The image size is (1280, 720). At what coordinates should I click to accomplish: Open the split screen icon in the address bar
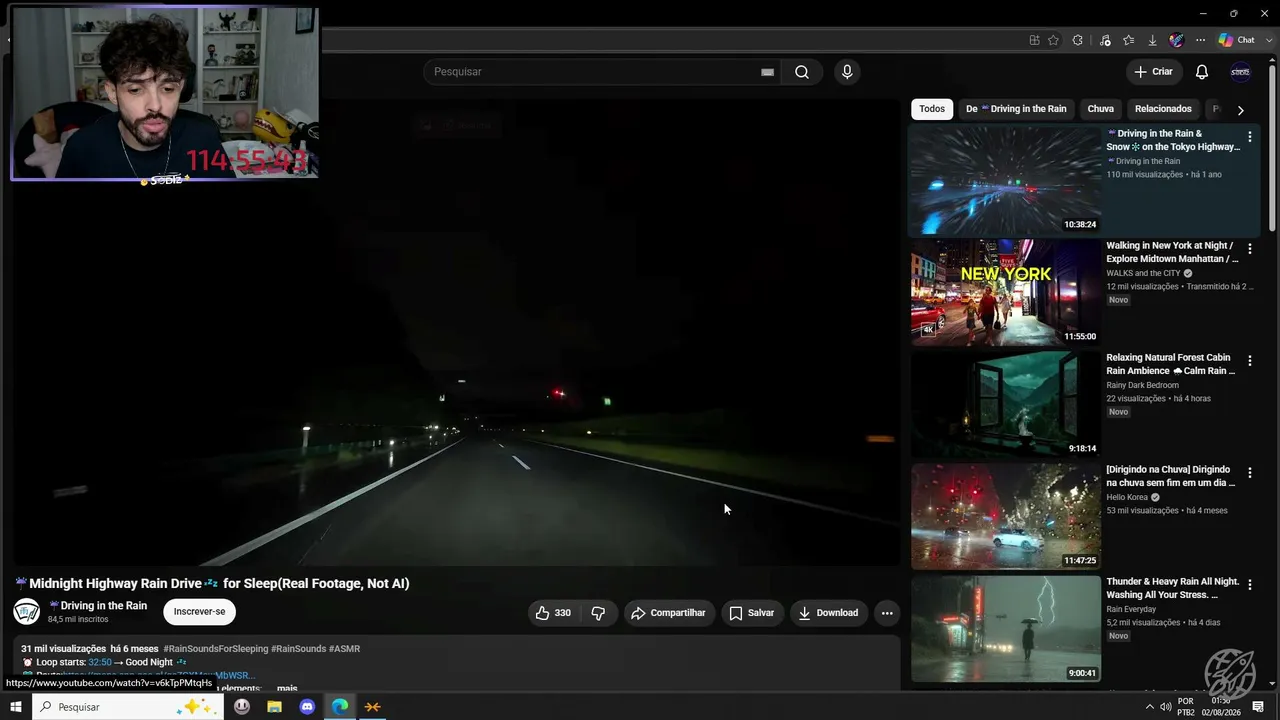tap(1034, 40)
